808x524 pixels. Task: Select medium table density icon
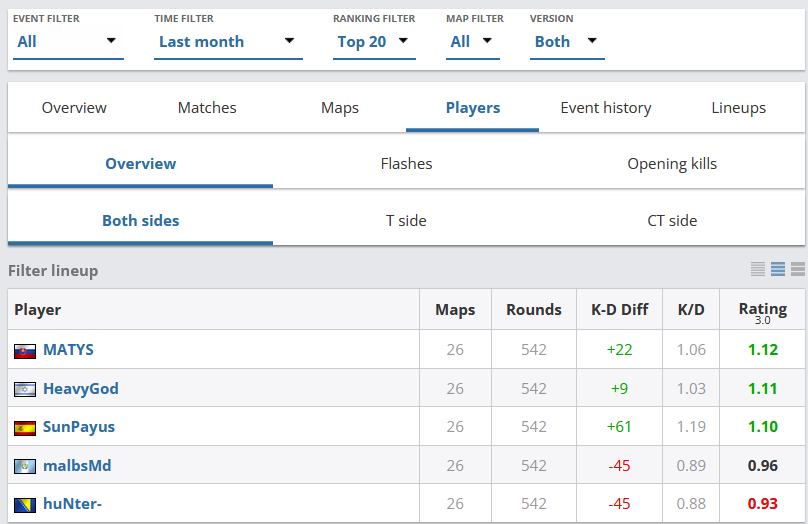(x=778, y=269)
